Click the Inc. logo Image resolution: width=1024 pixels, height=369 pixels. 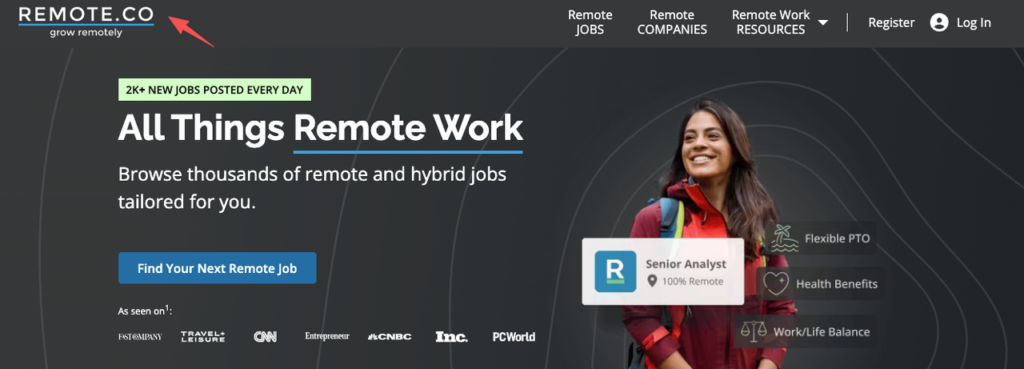451,337
